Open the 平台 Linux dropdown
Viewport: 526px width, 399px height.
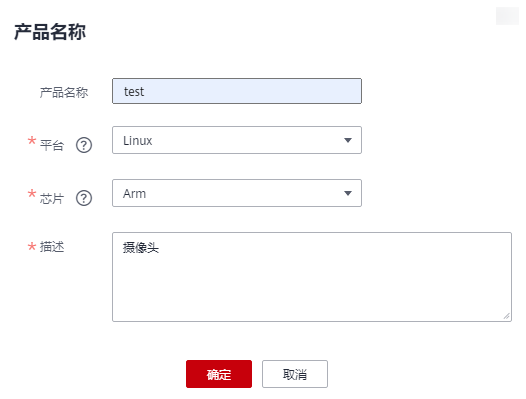pos(237,140)
